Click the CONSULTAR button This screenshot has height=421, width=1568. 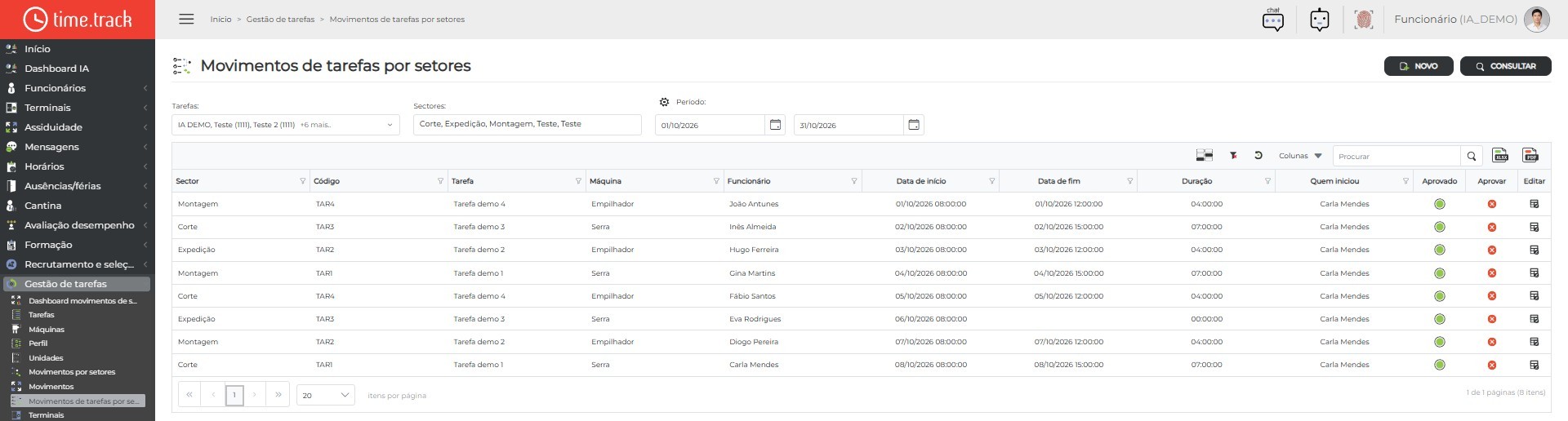(x=1505, y=66)
